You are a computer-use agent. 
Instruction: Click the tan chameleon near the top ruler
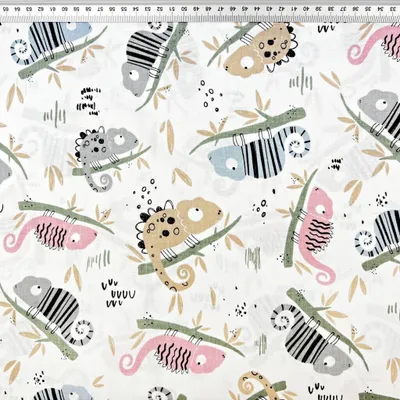click(x=260, y=49)
